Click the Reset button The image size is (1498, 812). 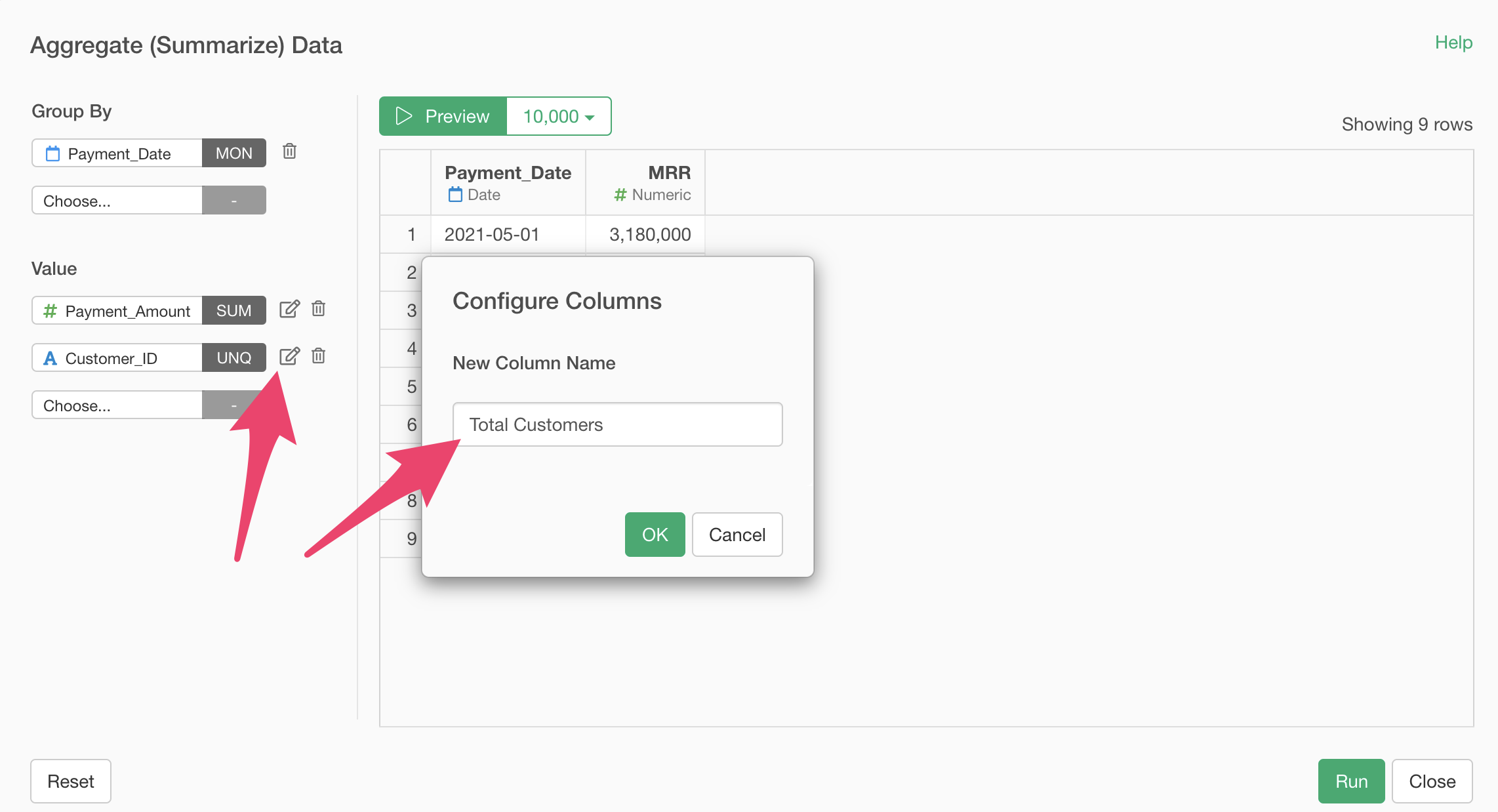coord(71,781)
